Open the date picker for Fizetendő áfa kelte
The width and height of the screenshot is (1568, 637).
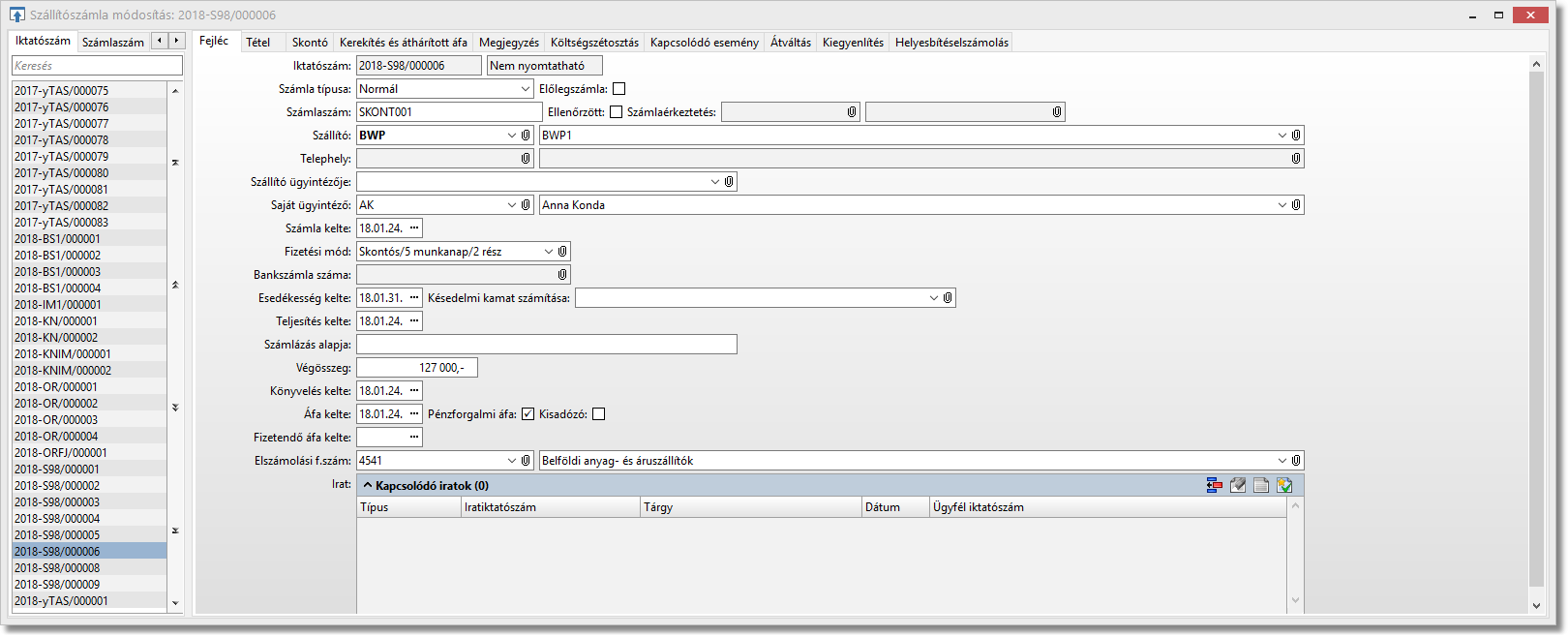coord(414,438)
